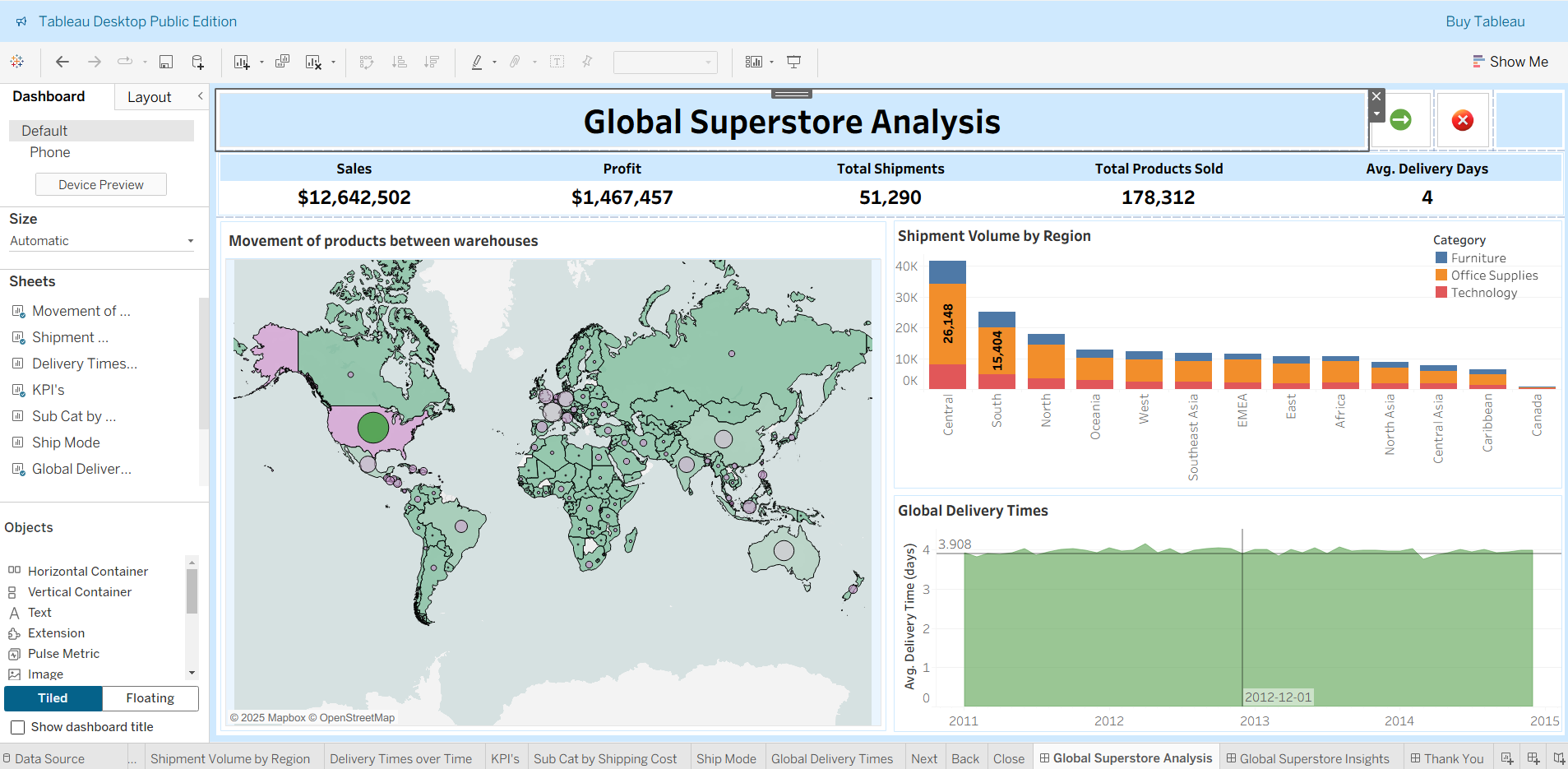Clear the sheet
This screenshot has height=769, width=1568.
(x=313, y=62)
